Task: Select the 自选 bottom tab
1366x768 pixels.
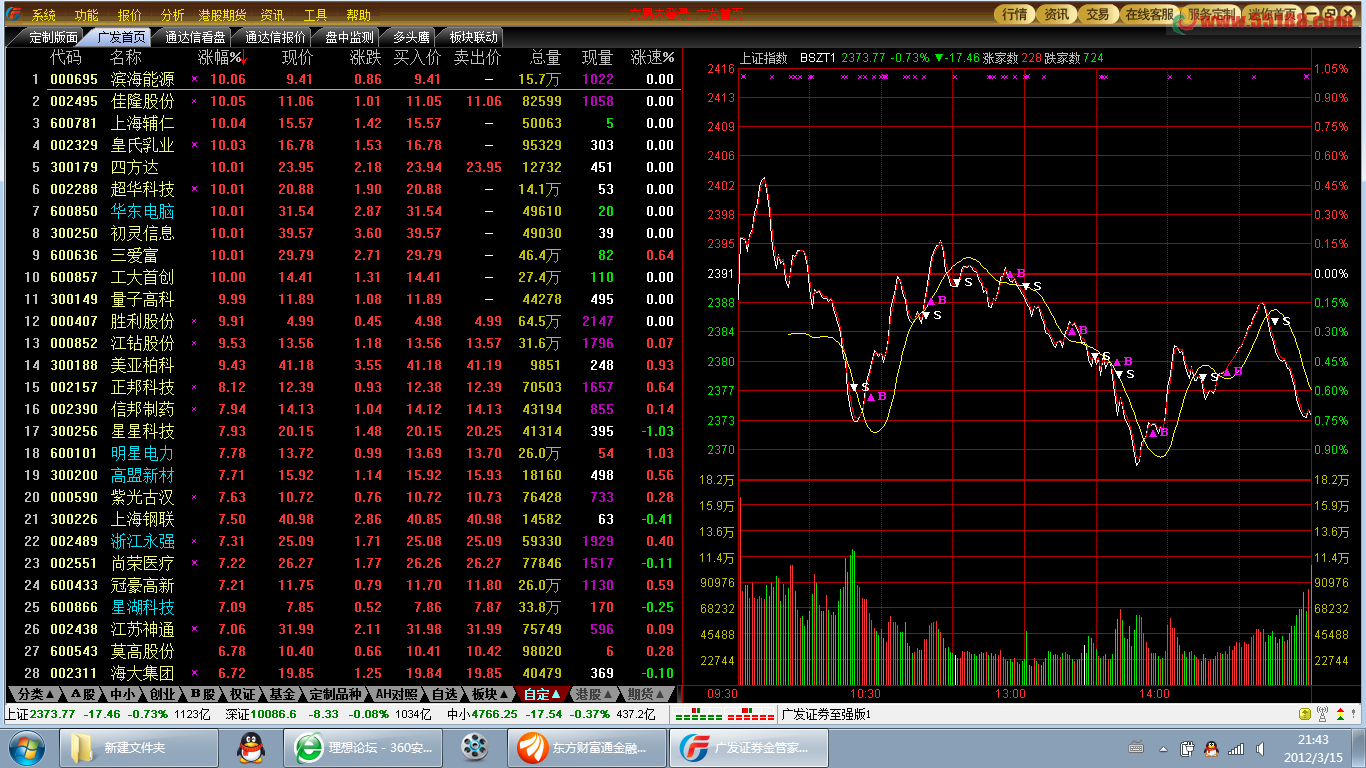Action: click(x=445, y=694)
